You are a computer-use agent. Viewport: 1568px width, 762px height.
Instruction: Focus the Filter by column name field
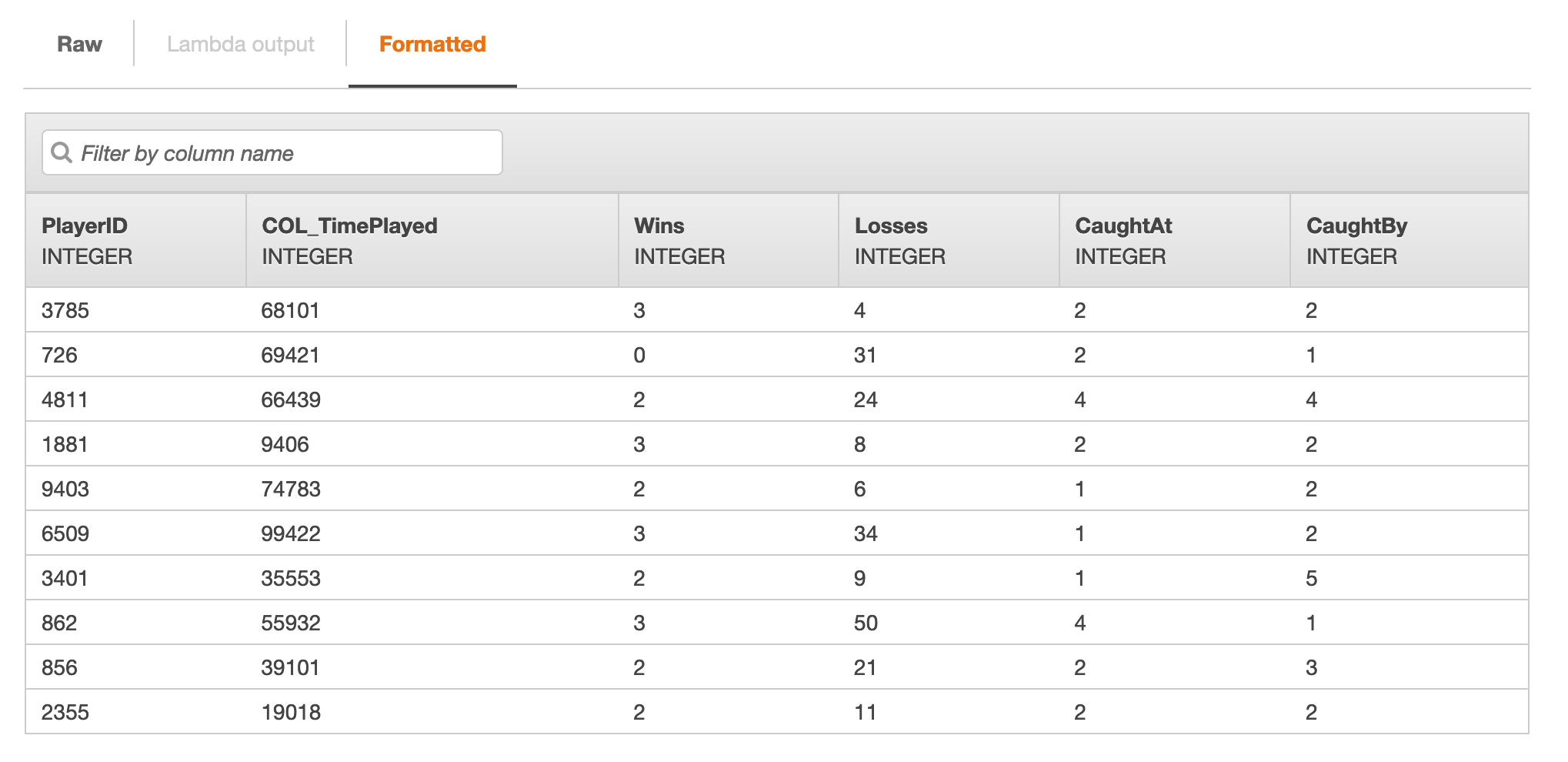(285, 153)
